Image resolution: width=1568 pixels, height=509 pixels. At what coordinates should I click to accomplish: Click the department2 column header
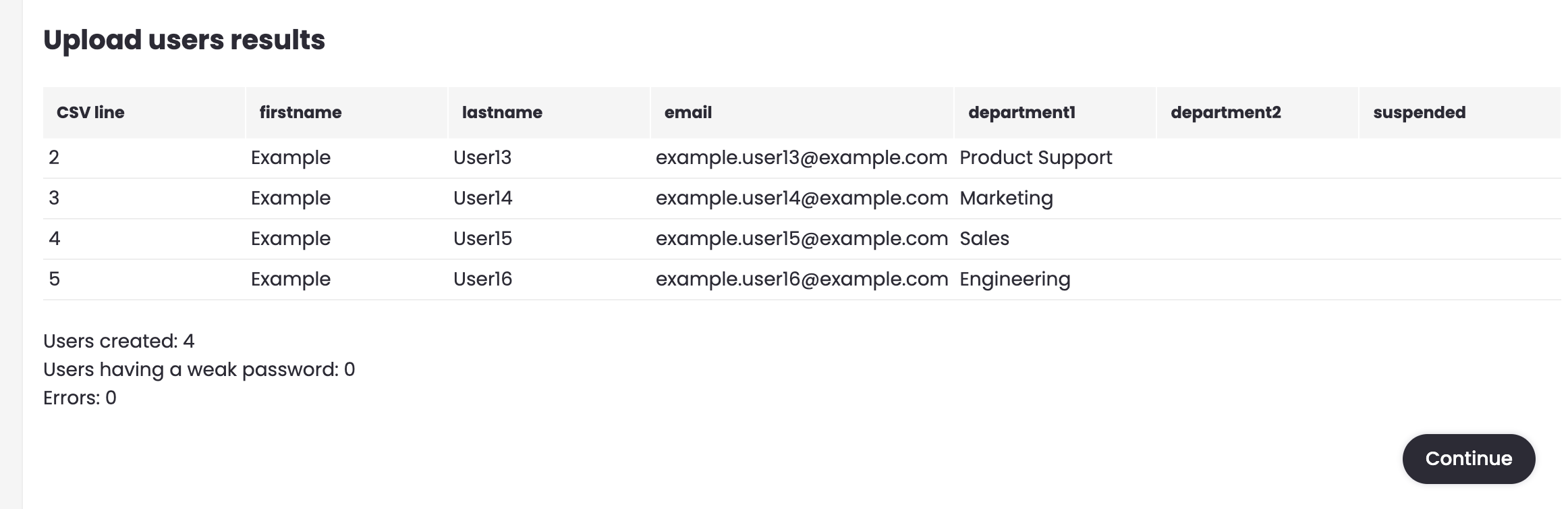coord(1258,112)
